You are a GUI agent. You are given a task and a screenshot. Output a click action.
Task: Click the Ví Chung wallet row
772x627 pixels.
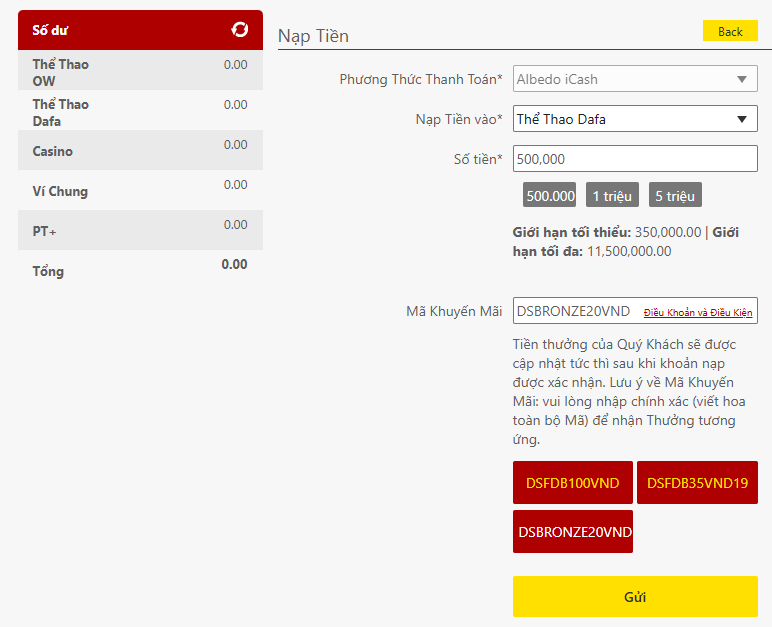coord(140,191)
